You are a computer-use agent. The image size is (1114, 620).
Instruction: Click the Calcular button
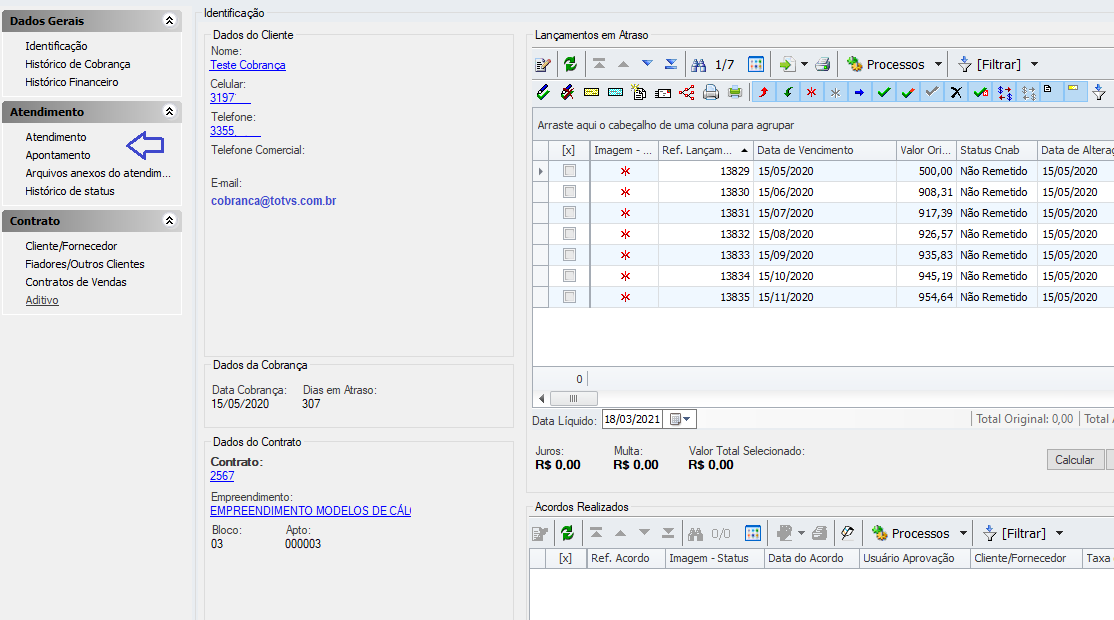point(1074,459)
